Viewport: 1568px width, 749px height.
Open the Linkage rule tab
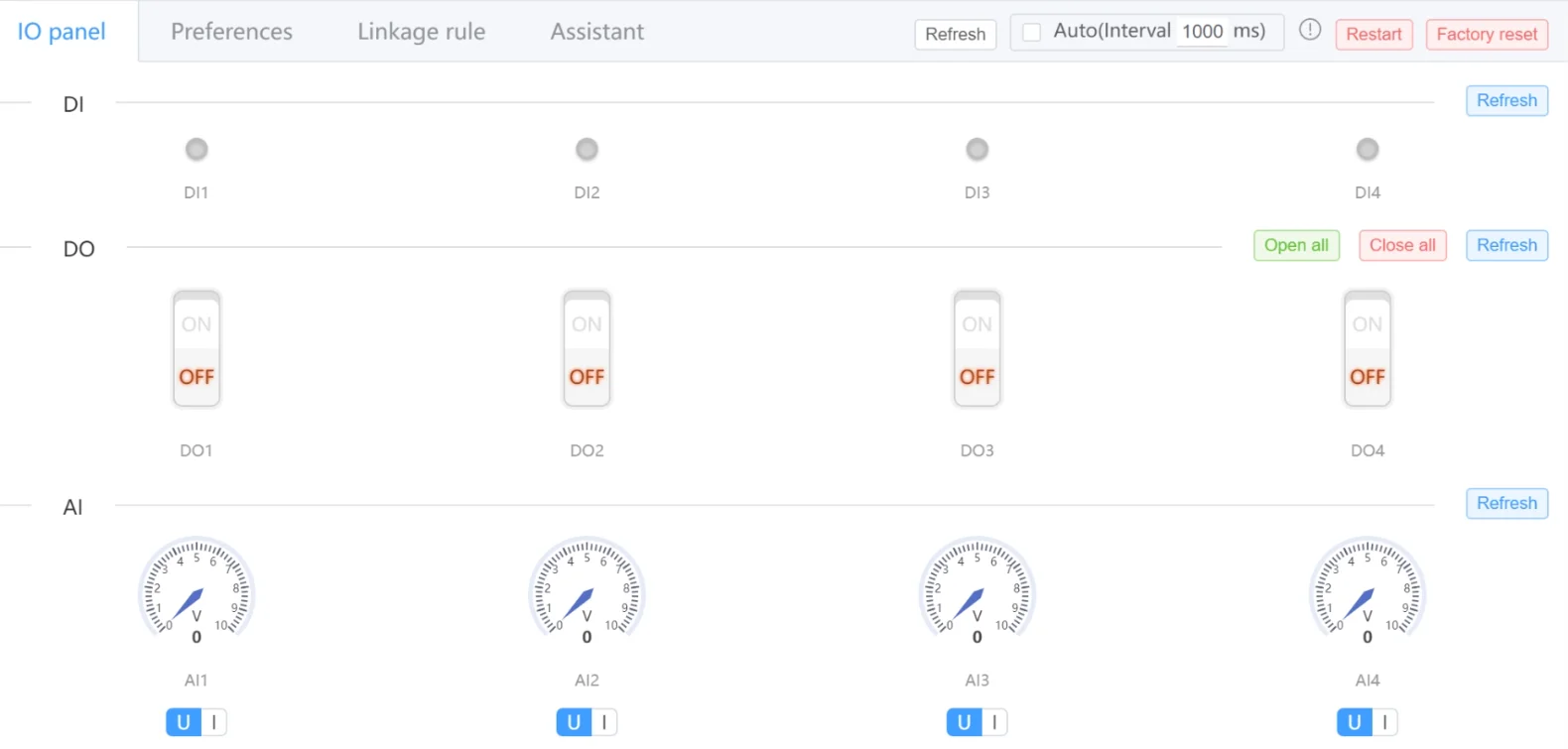pyautogui.click(x=422, y=32)
